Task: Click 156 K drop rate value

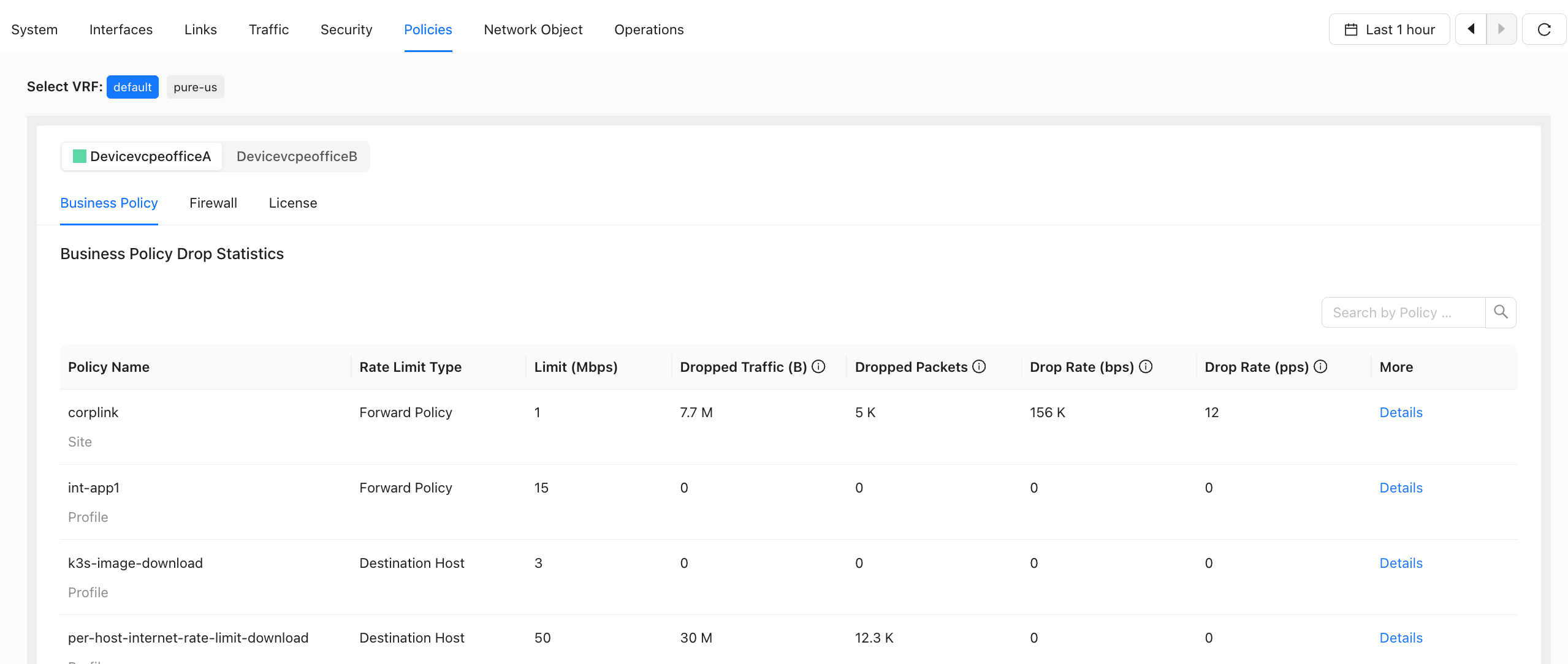Action: [1048, 412]
